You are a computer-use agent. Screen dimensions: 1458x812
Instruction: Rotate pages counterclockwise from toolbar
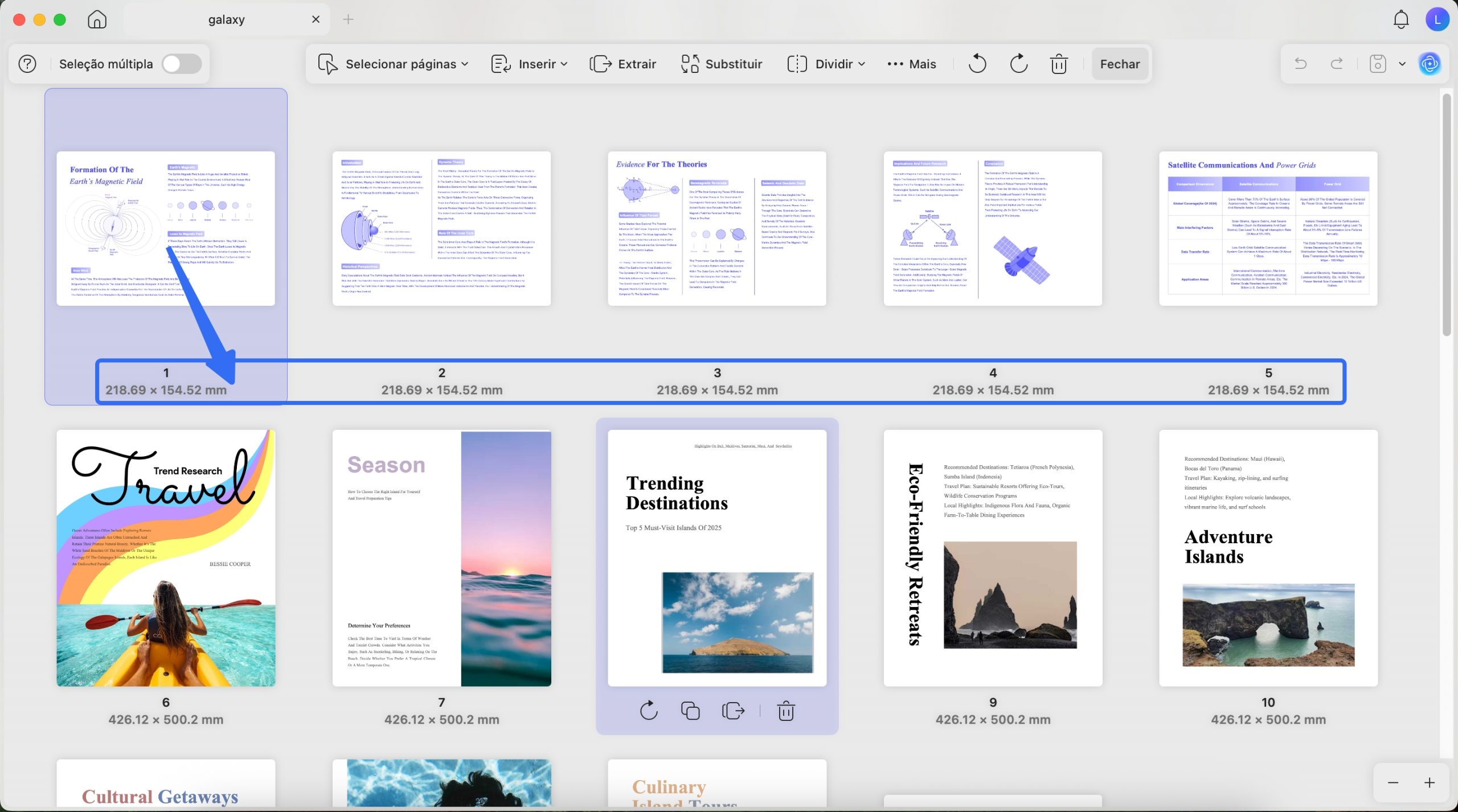point(977,64)
